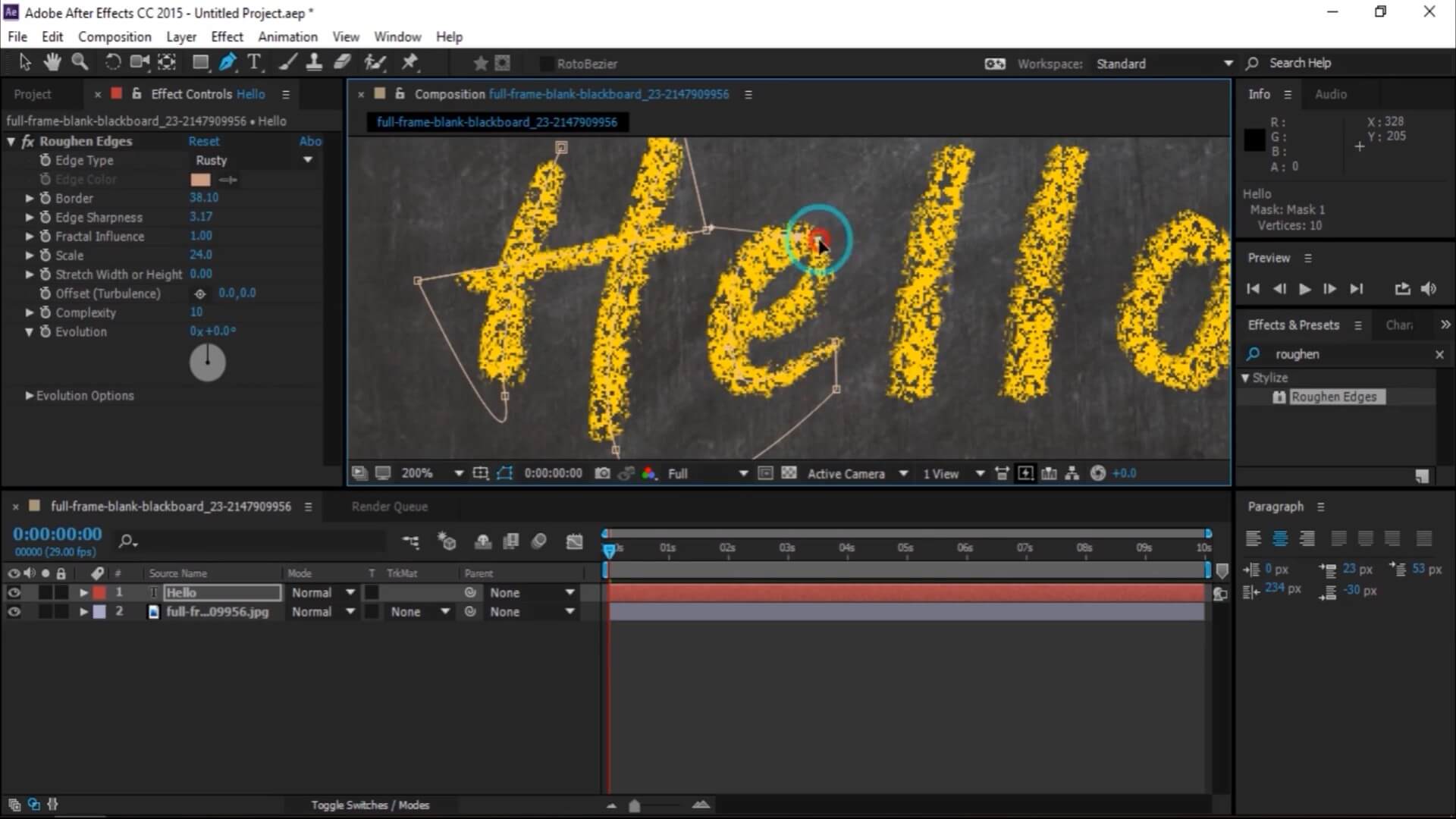Image resolution: width=1456 pixels, height=819 pixels.
Task: Open the Composition menu
Action: pyautogui.click(x=114, y=36)
